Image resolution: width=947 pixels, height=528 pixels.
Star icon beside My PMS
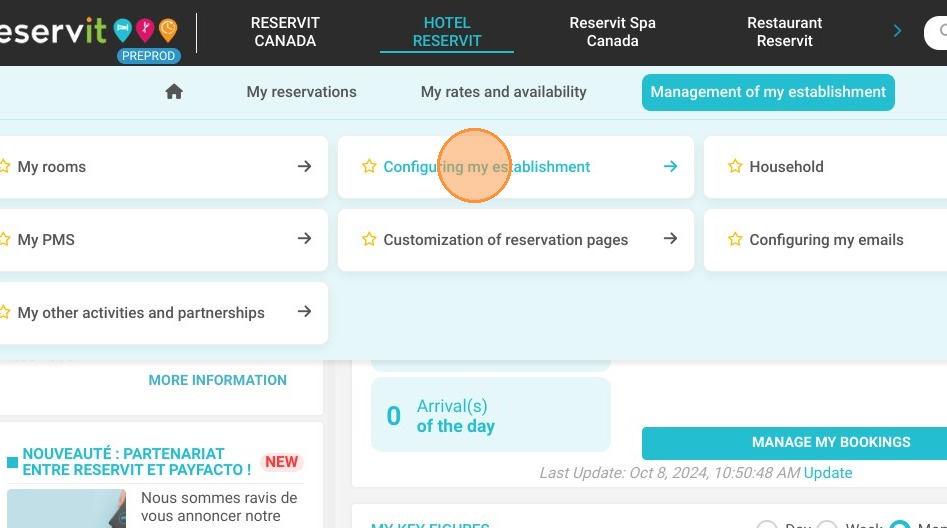tap(4, 239)
